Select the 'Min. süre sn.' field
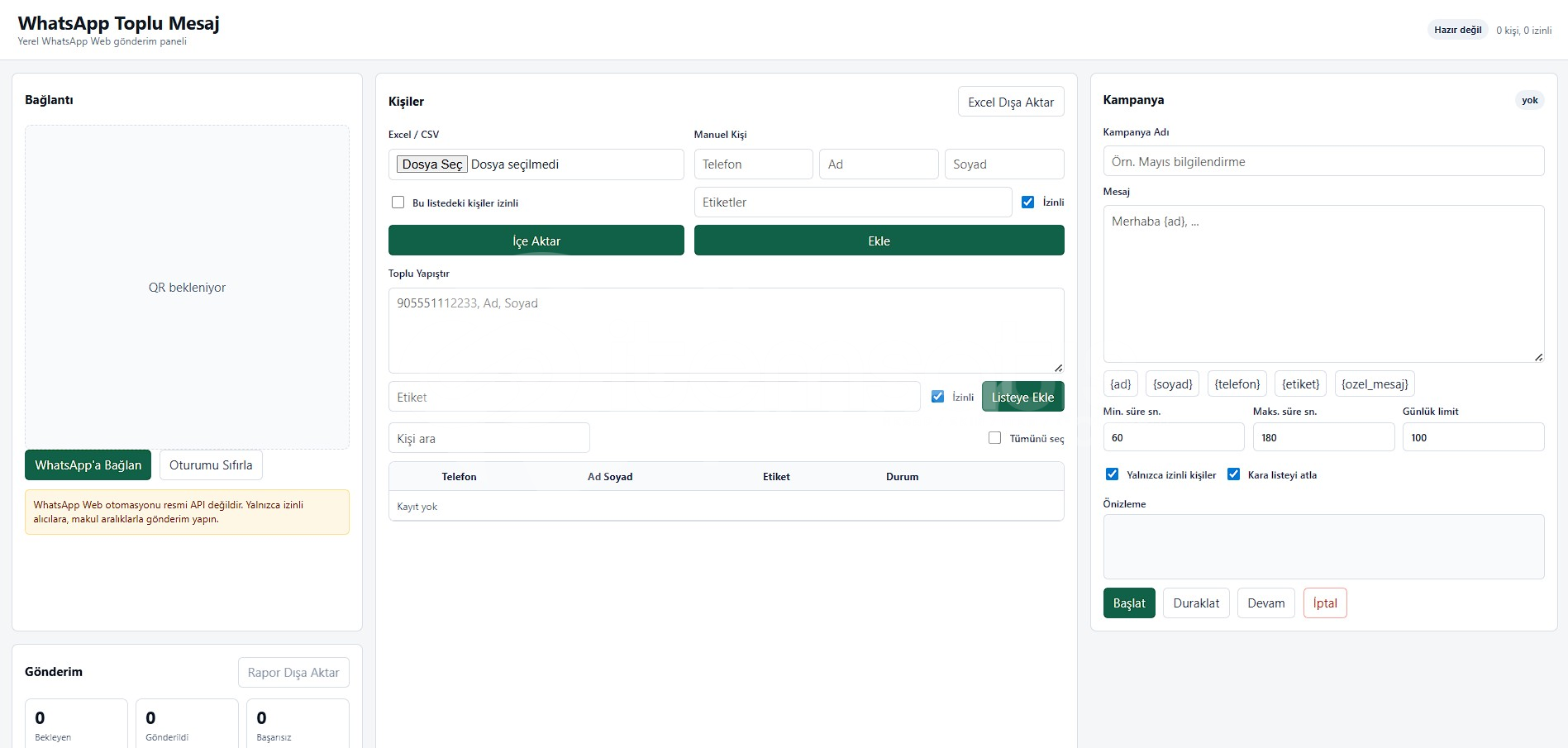1568x748 pixels. click(x=1174, y=437)
